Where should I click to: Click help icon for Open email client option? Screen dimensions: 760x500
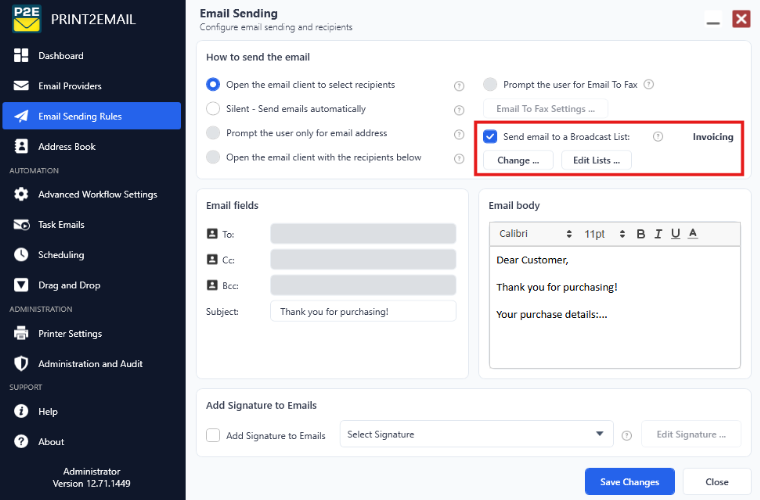[x=459, y=86]
